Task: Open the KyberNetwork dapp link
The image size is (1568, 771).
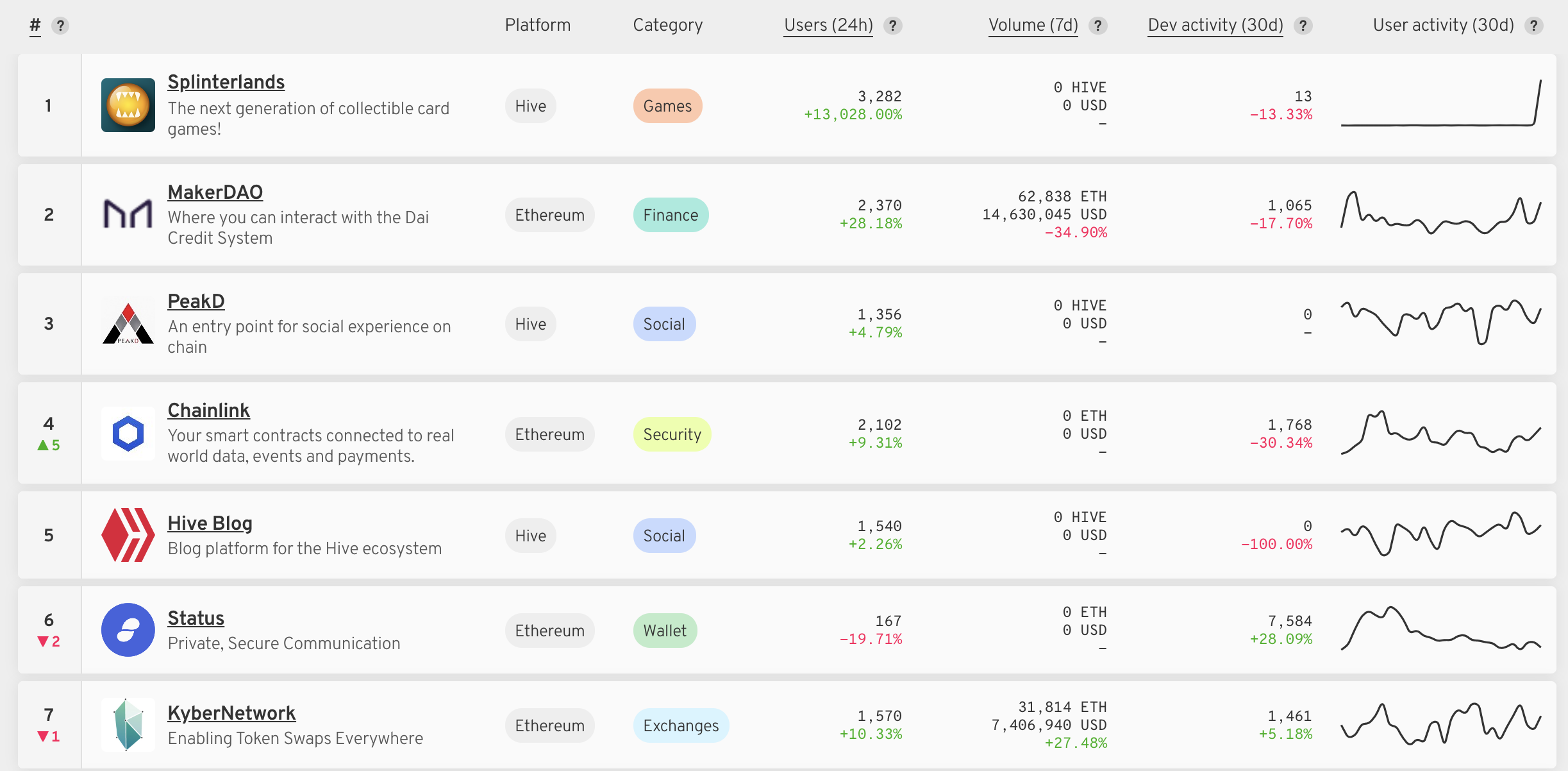Action: point(232,713)
